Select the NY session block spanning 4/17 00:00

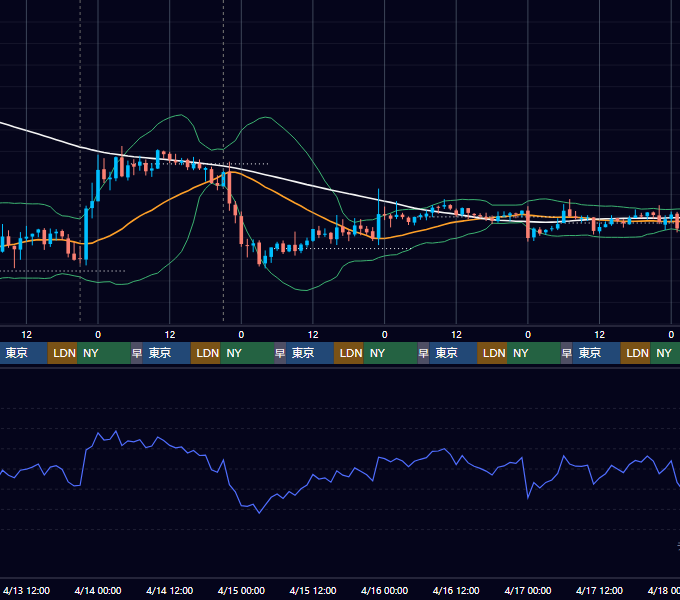(x=534, y=353)
